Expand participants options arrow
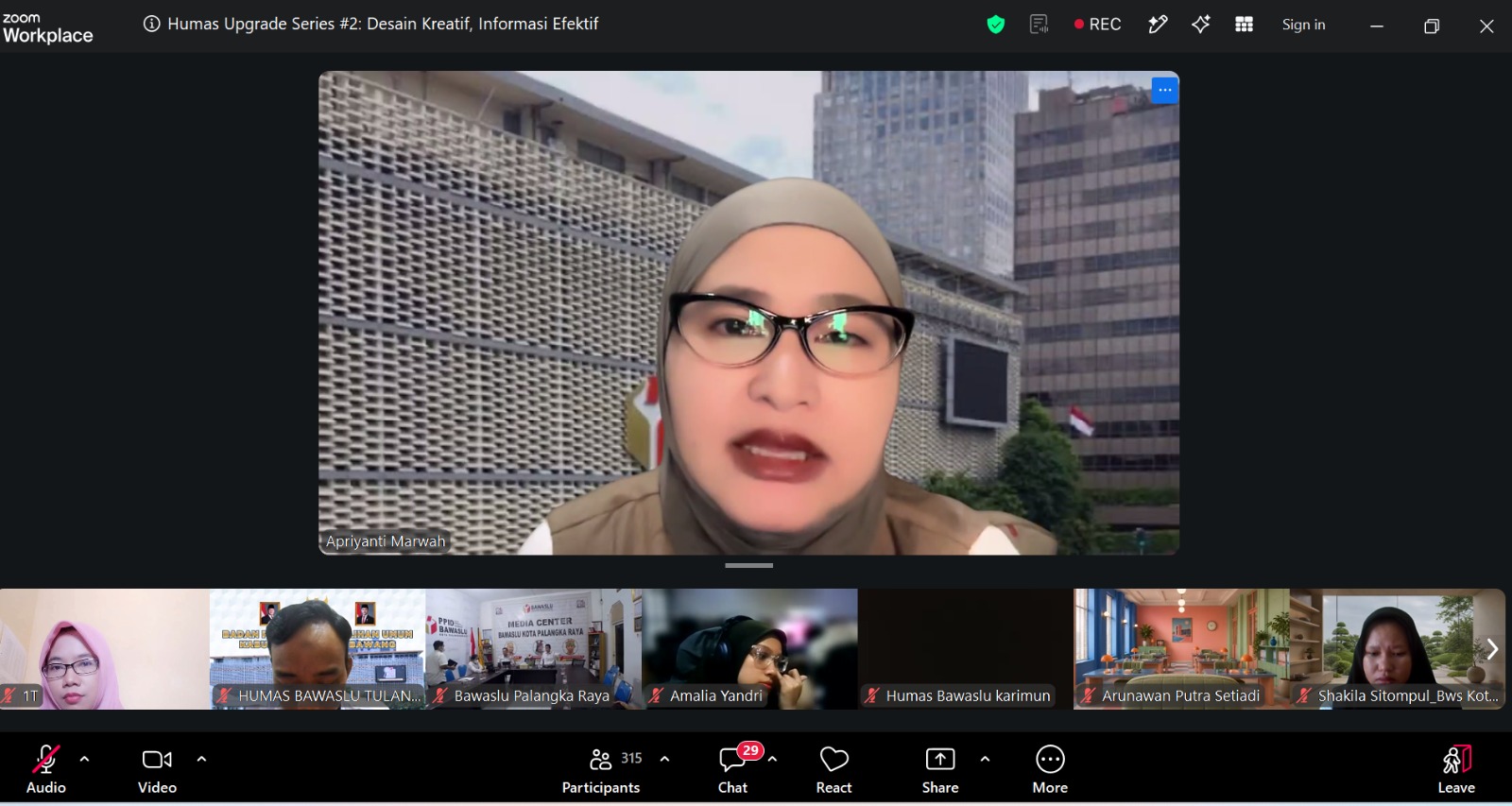 664,759
